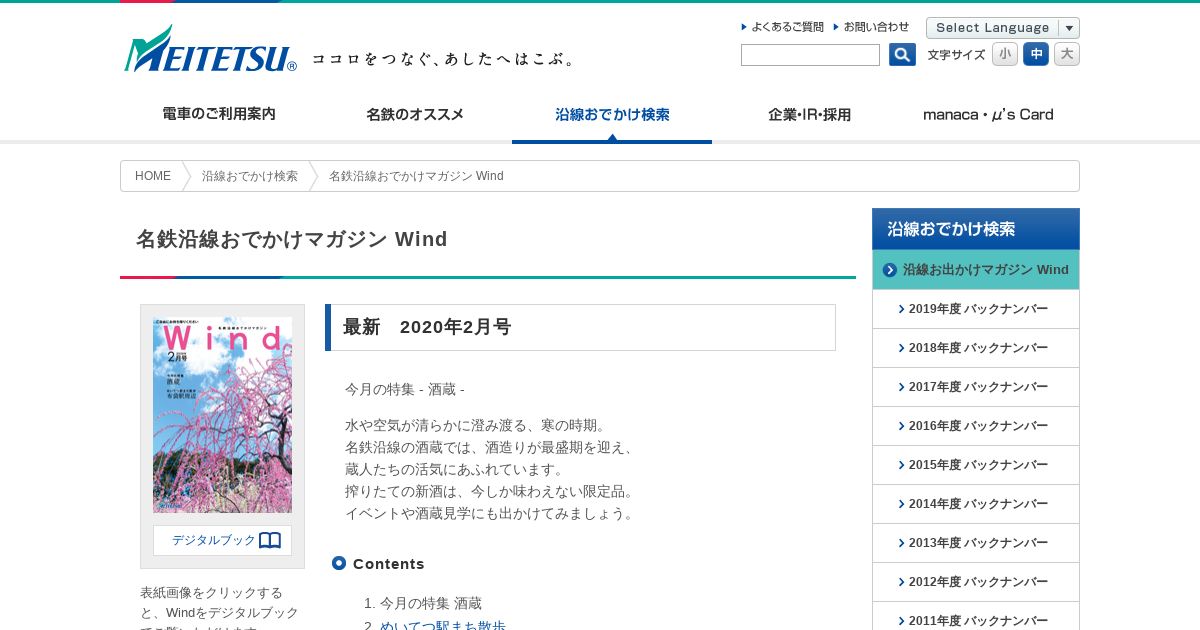
Task: Click the Meitetsu logo
Action: [x=210, y=49]
